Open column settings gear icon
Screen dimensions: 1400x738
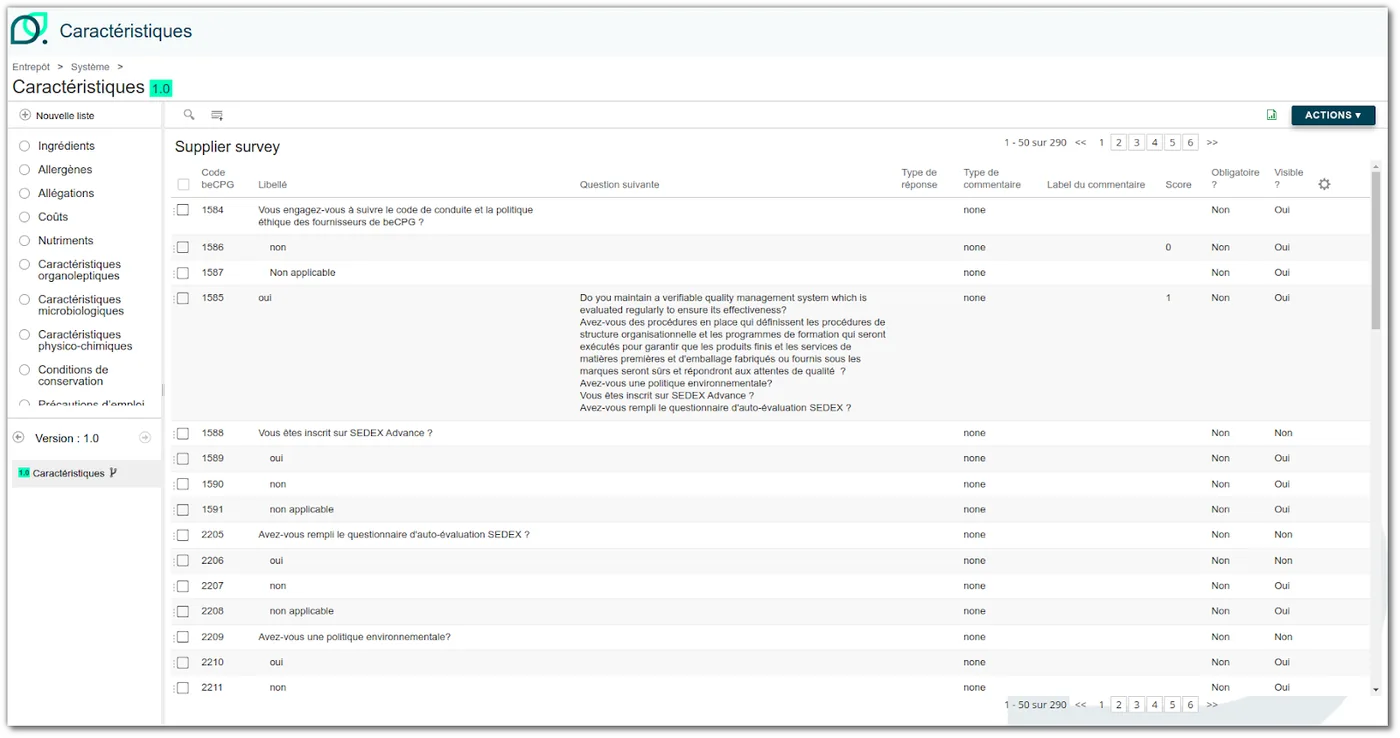pyautogui.click(x=1324, y=184)
